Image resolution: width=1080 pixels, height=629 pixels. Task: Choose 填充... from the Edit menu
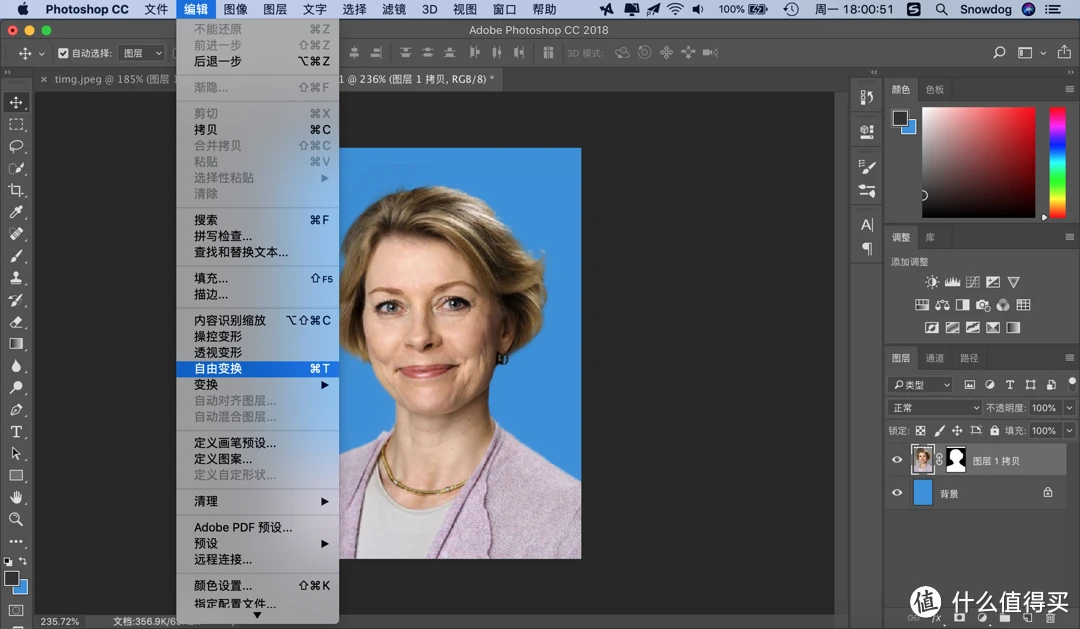[x=258, y=278]
